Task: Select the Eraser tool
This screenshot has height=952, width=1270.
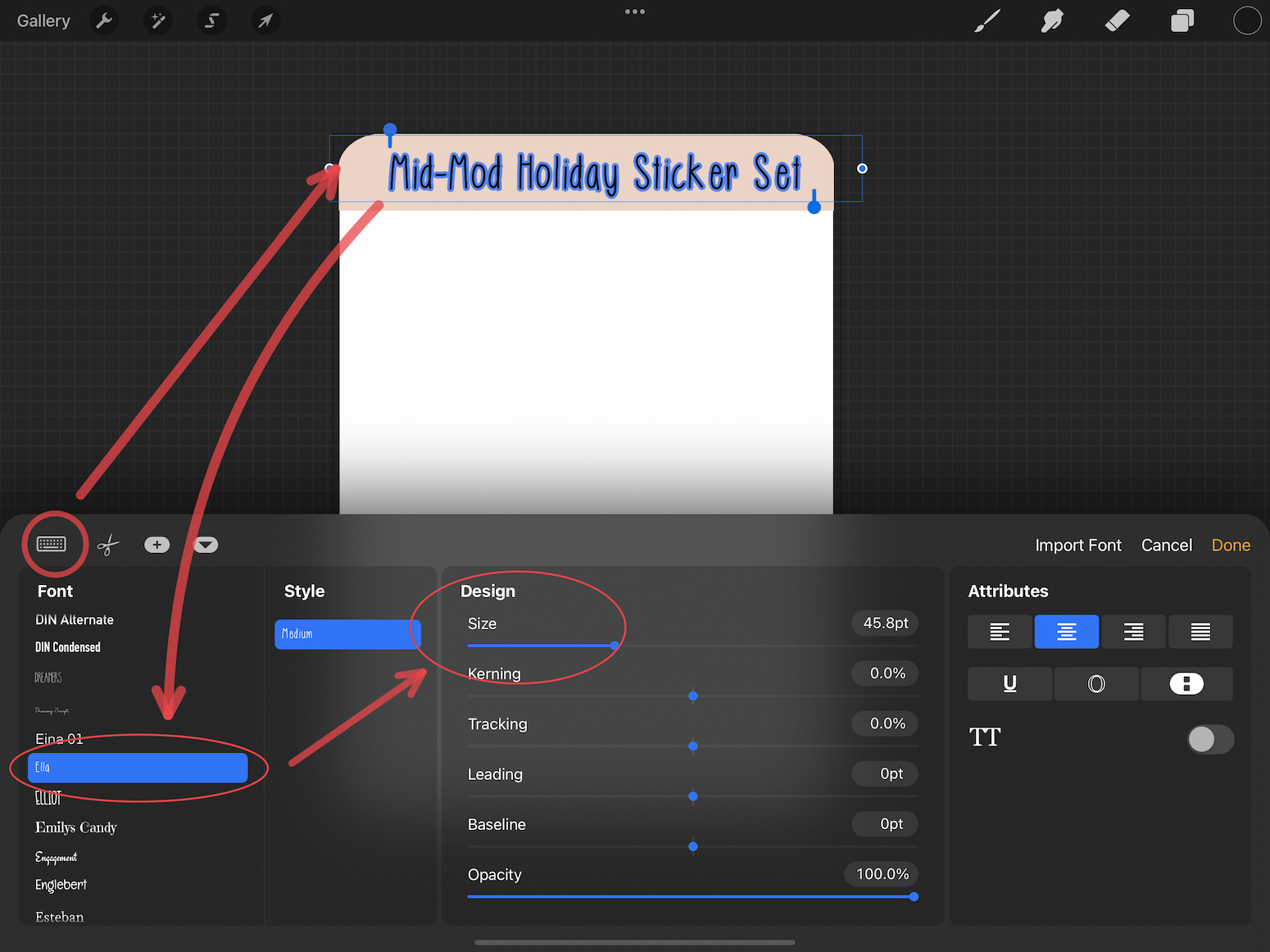Action: 1117,20
